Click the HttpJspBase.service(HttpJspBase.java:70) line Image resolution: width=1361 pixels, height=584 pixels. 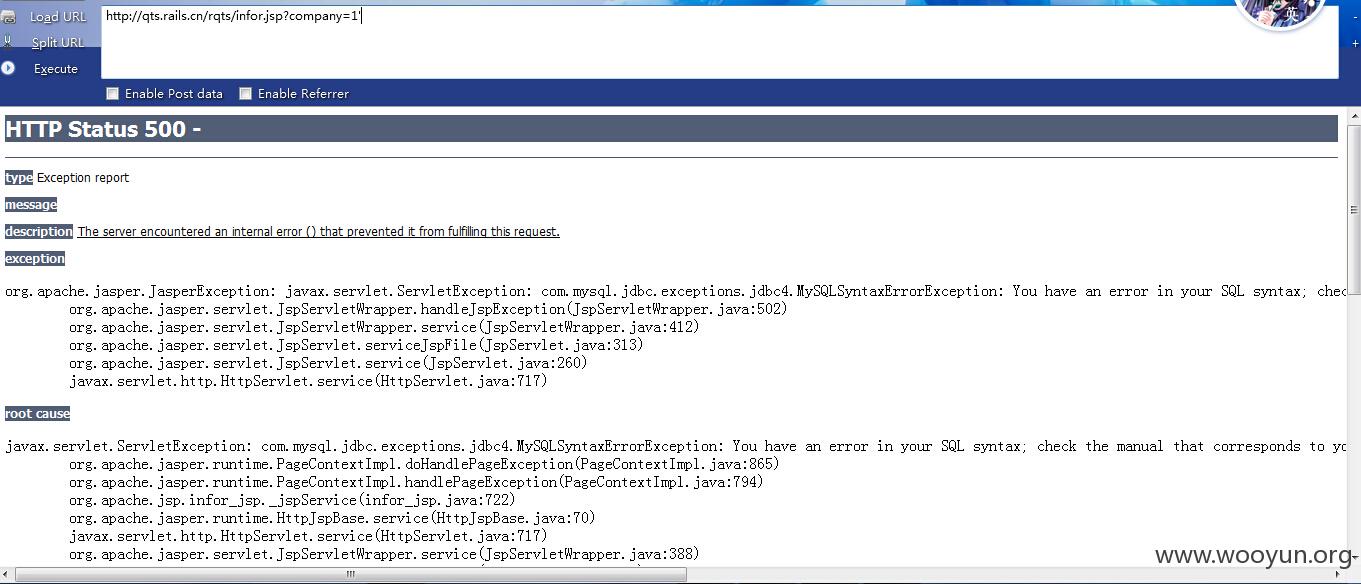332,518
